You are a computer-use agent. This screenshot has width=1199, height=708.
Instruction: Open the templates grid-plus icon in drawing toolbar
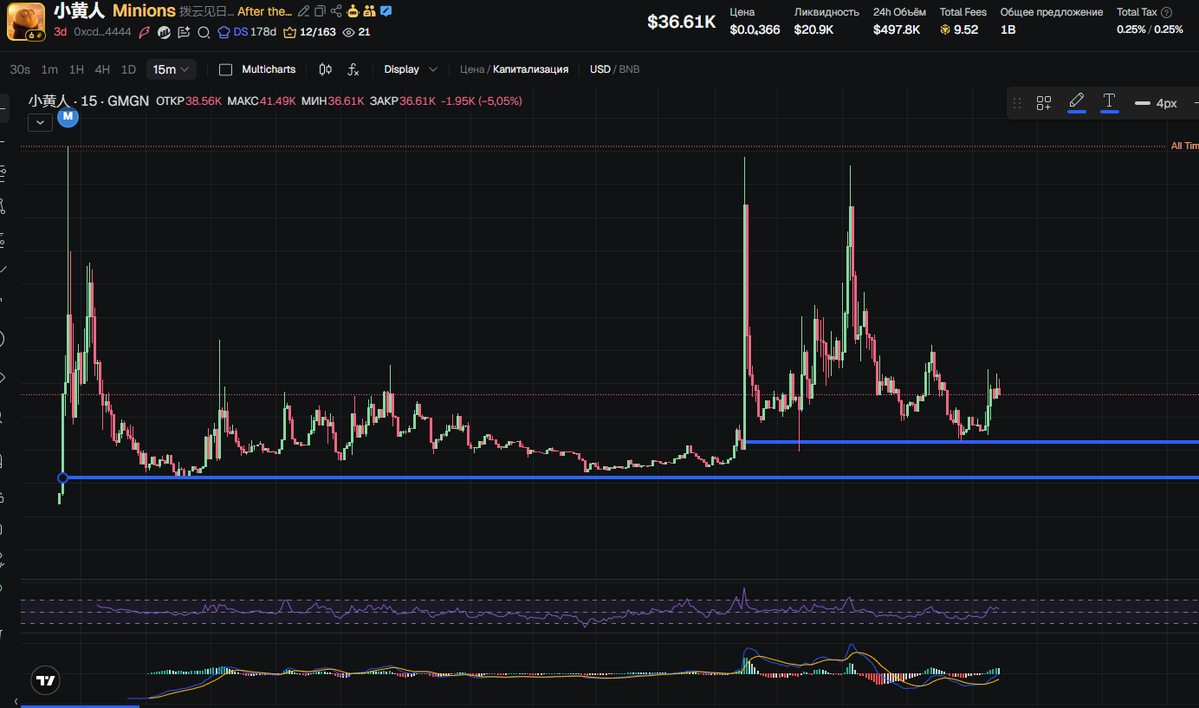click(x=1044, y=103)
